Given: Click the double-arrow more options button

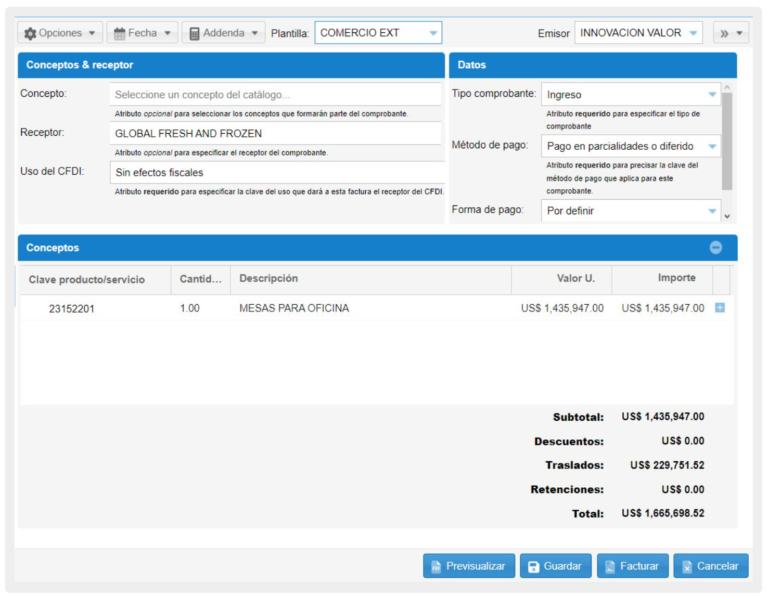Looking at the screenshot, I should coord(730,33).
